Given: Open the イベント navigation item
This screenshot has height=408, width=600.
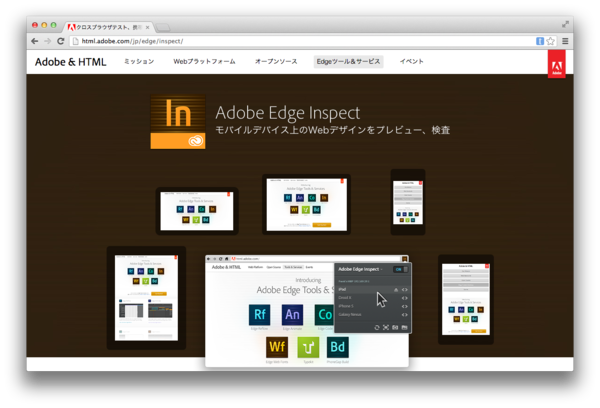Looking at the screenshot, I should pos(412,62).
